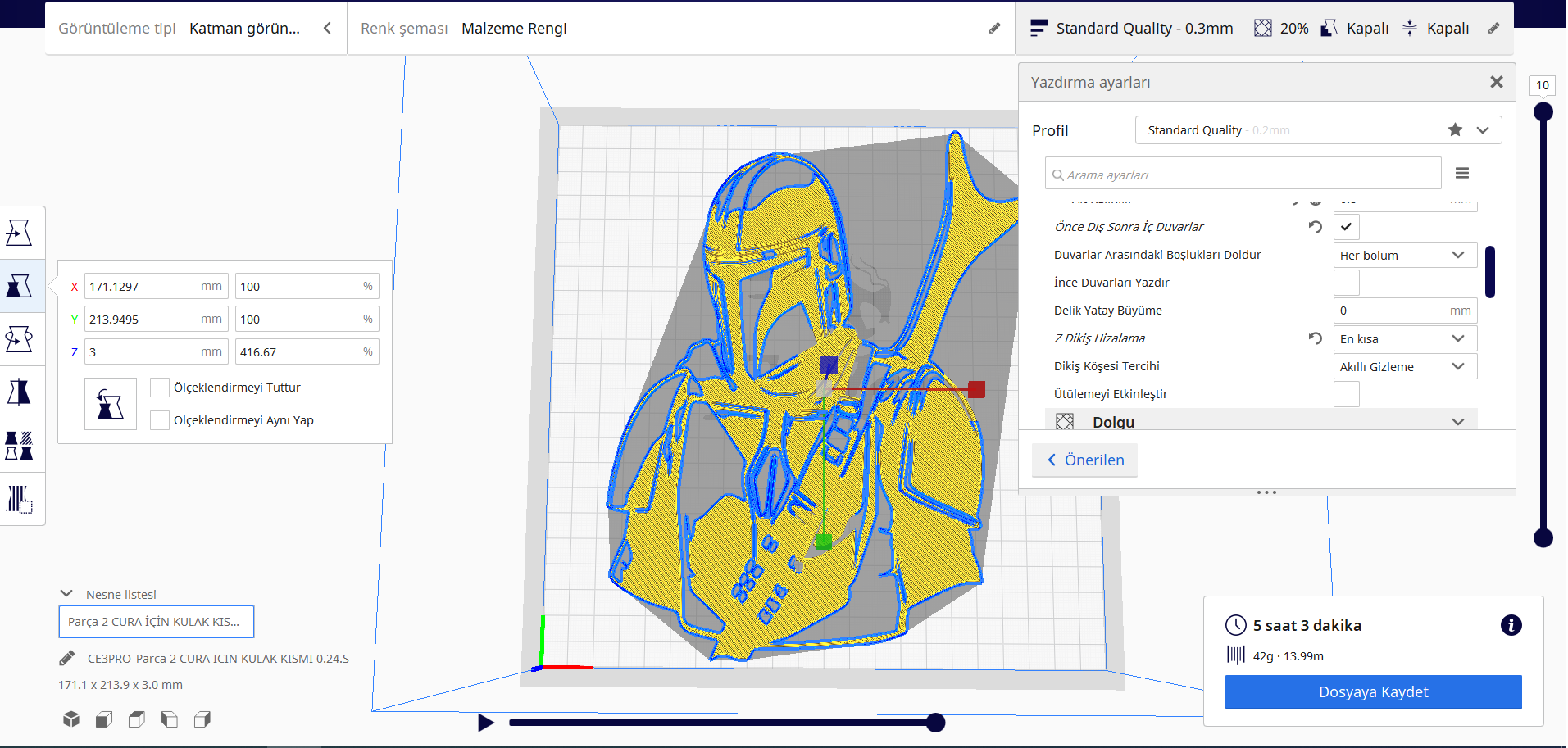Click the pencil icon beside the CE3PRO job name
The height and width of the screenshot is (748, 1568).
click(x=67, y=658)
